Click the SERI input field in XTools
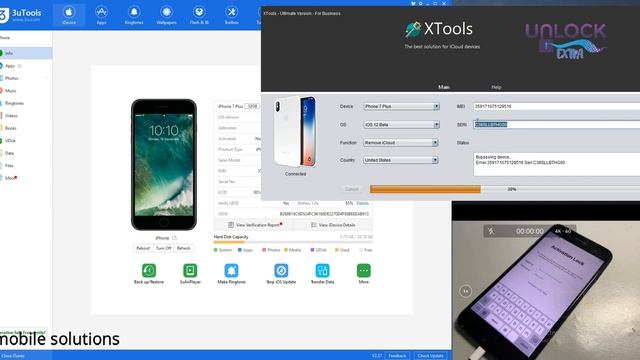 (x=556, y=124)
